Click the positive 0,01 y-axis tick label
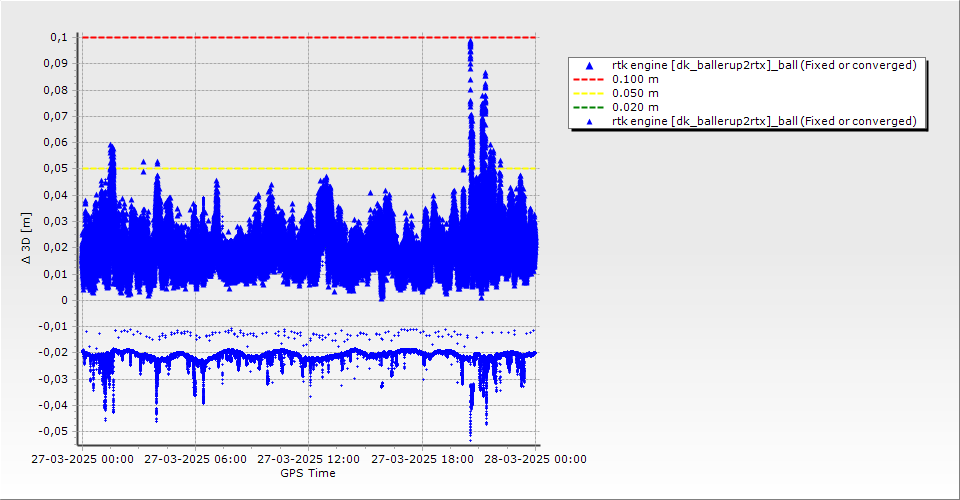Viewport: 960px width, 500px height. 56,274
